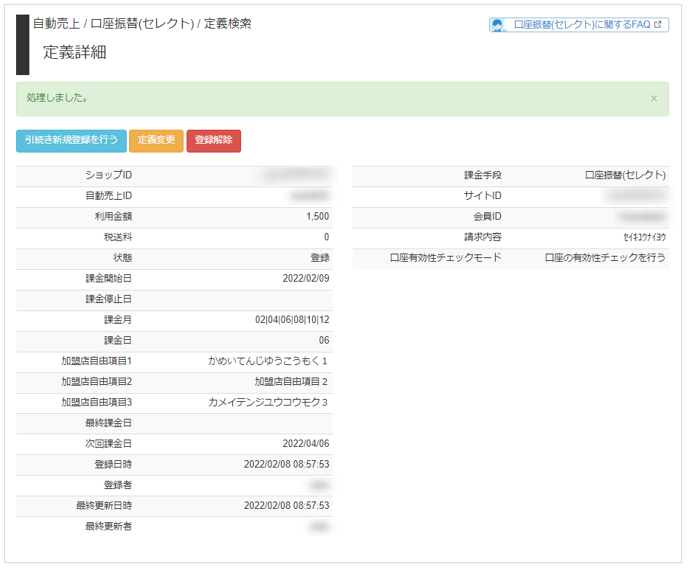Click the 加盟店自由項目3 label

(96, 402)
